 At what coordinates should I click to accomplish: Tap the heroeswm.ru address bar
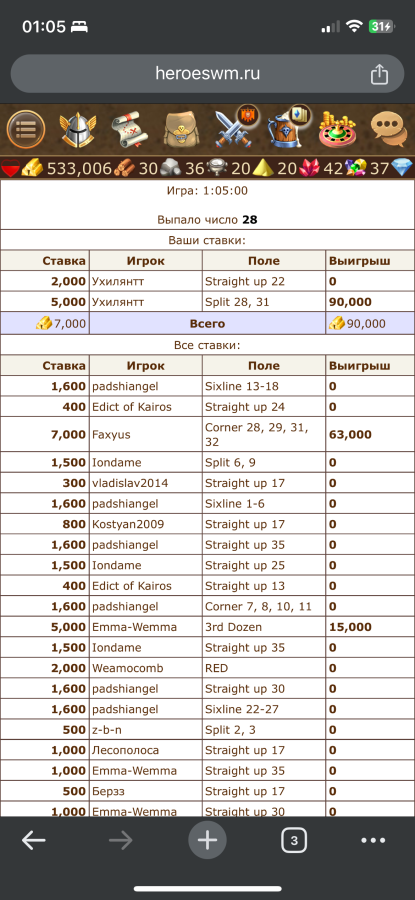coord(207,73)
